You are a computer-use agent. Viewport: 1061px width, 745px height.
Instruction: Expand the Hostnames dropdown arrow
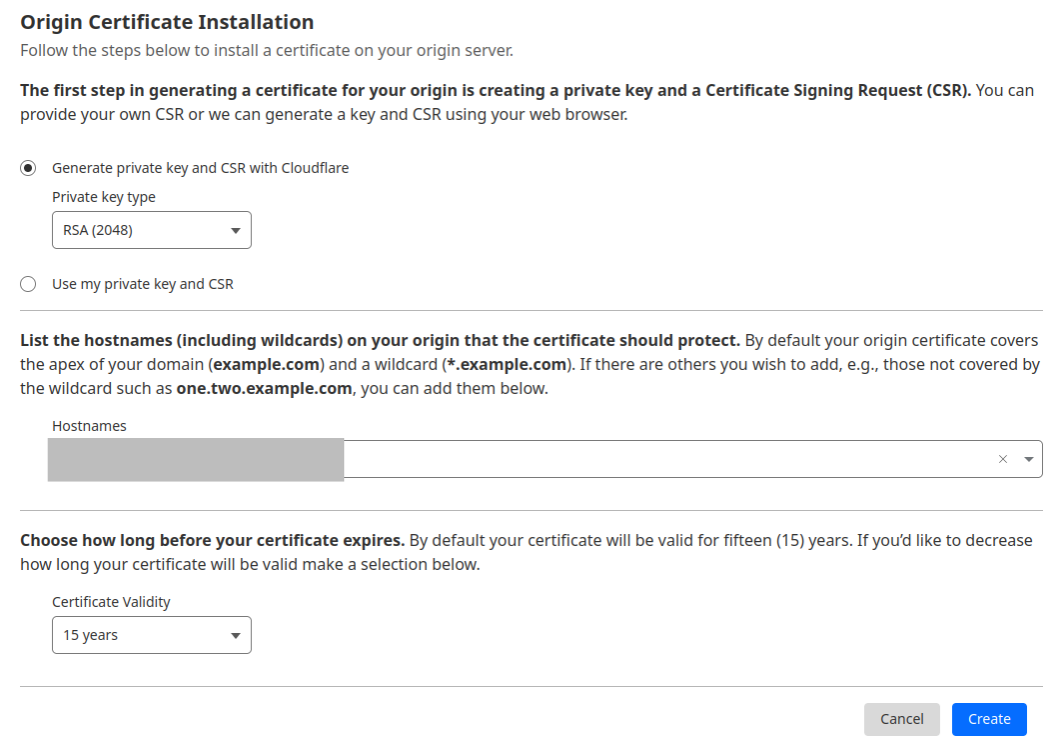click(x=1029, y=459)
